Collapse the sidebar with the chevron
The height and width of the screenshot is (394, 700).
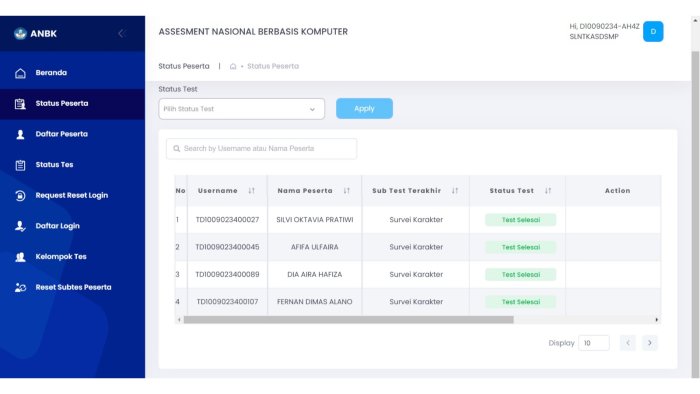coord(121,33)
